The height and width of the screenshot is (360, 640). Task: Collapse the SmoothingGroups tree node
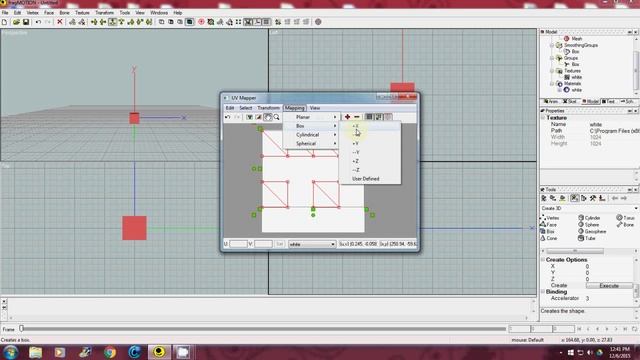(552, 45)
